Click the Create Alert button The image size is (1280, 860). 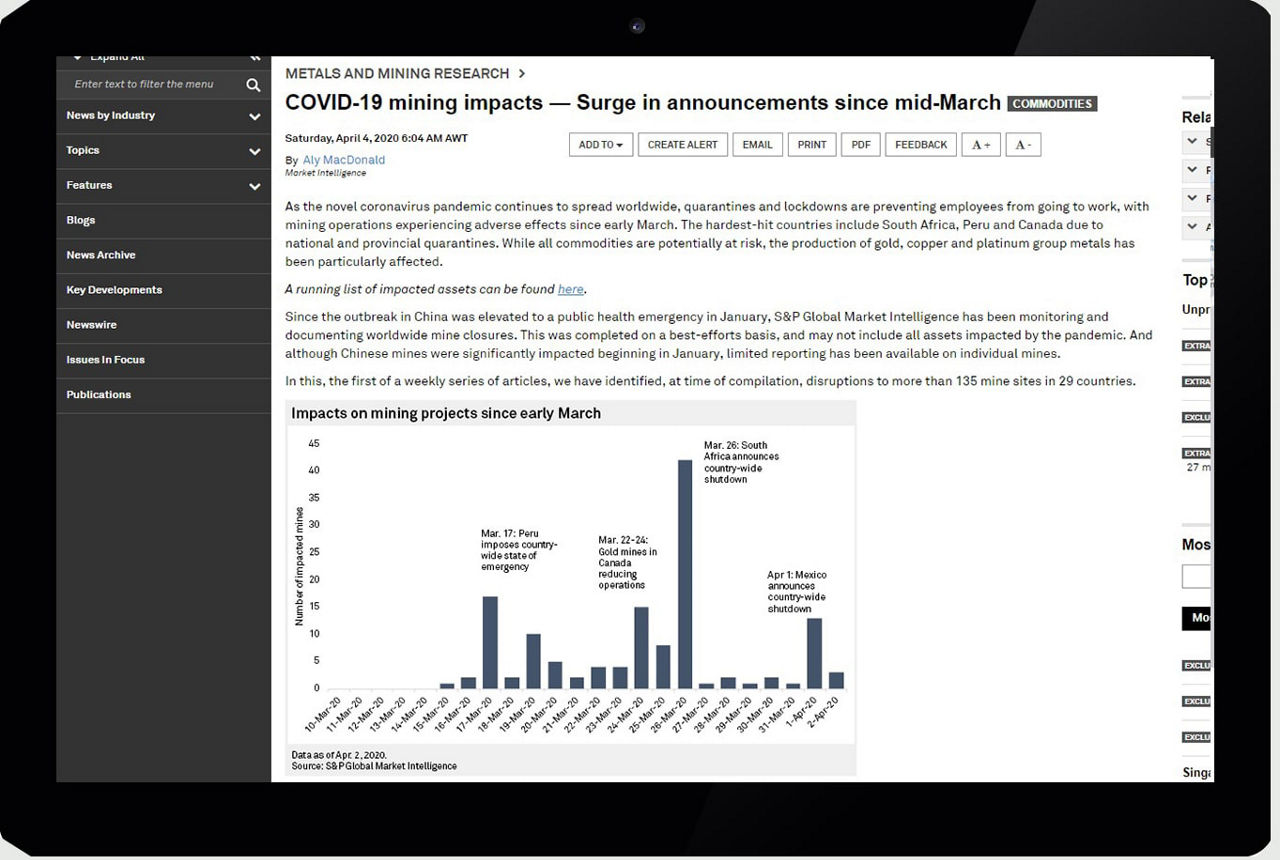[683, 145]
